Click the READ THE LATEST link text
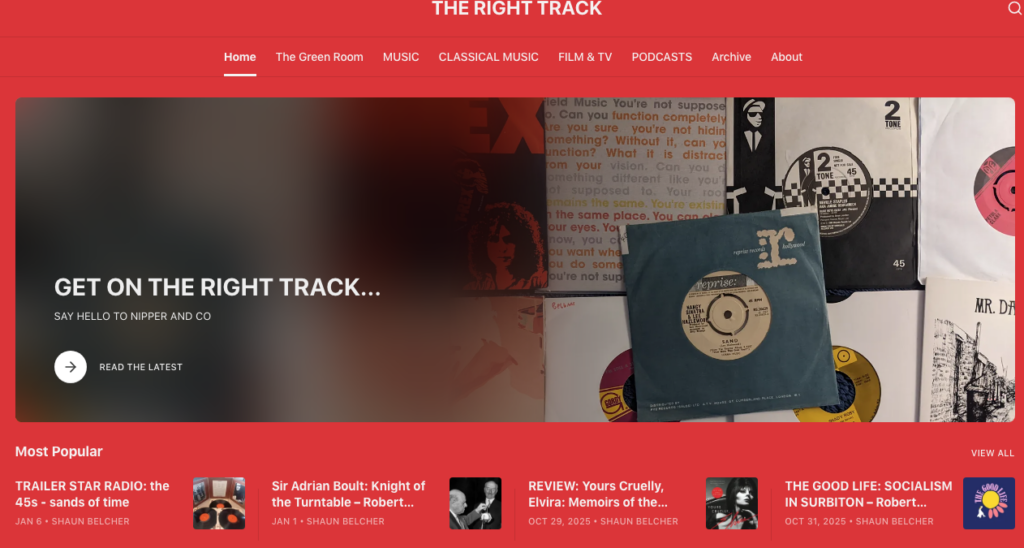 [x=141, y=367]
